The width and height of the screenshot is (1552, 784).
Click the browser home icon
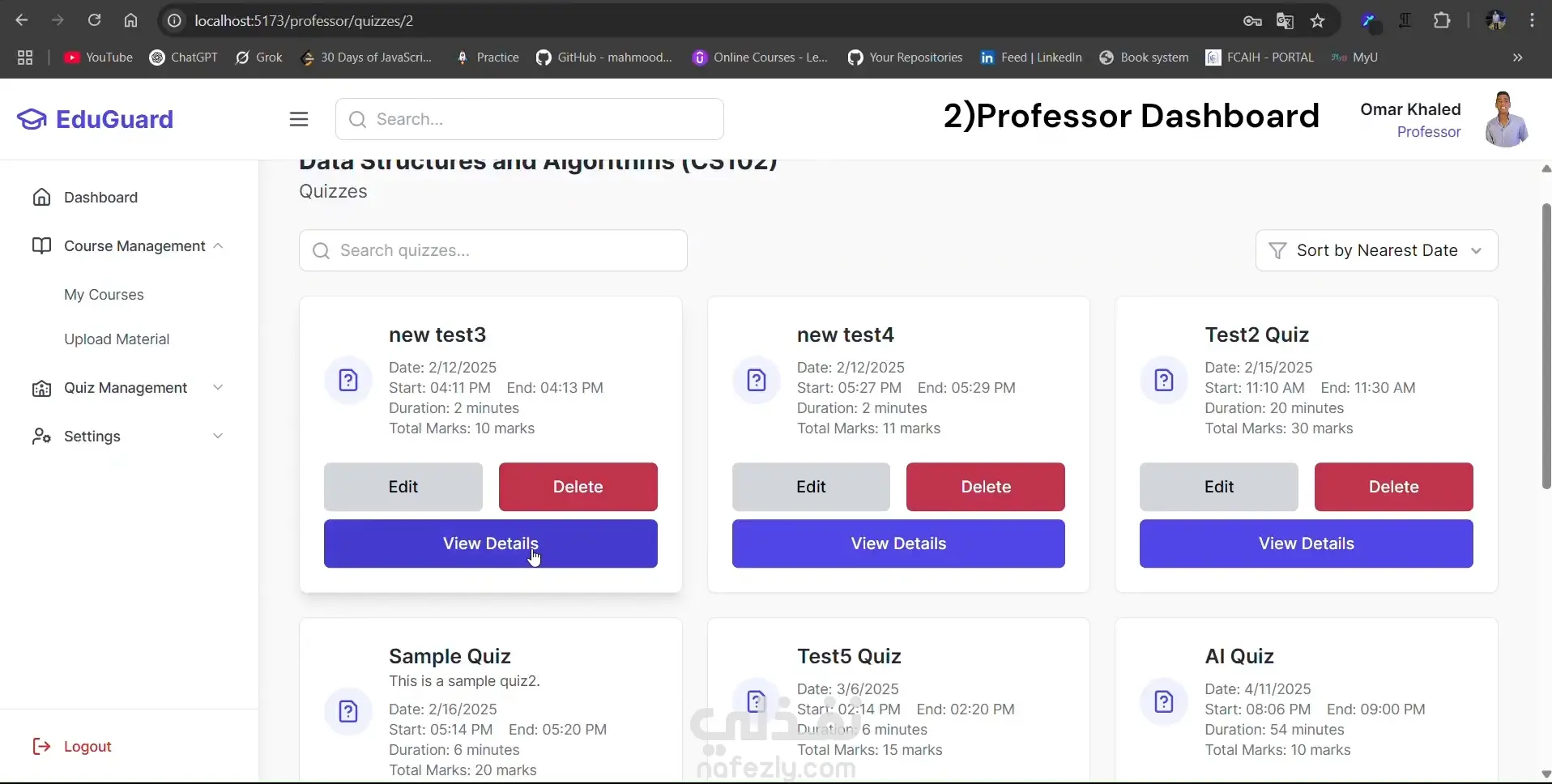coord(130,20)
